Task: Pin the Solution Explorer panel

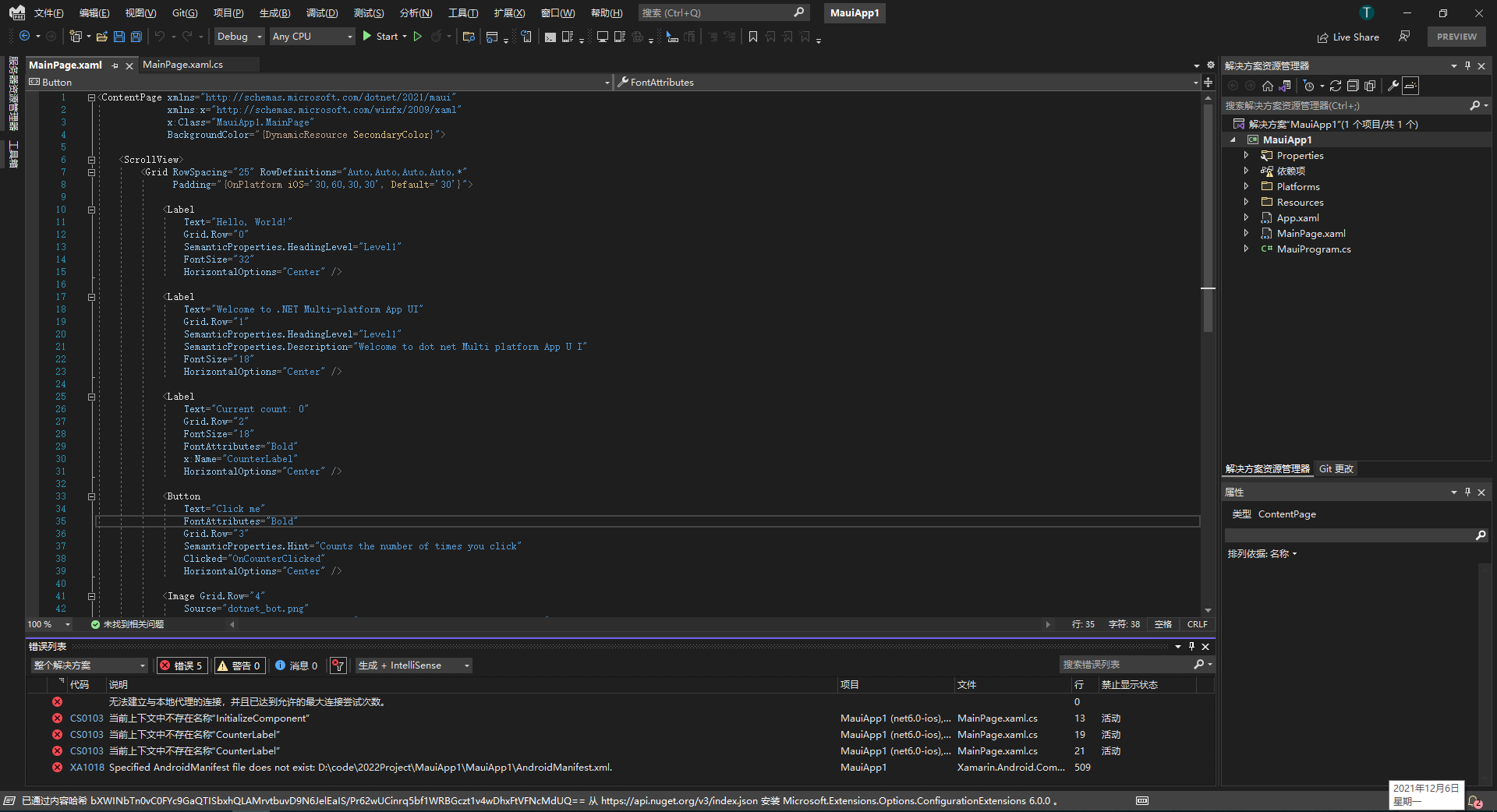Action: [1467, 65]
